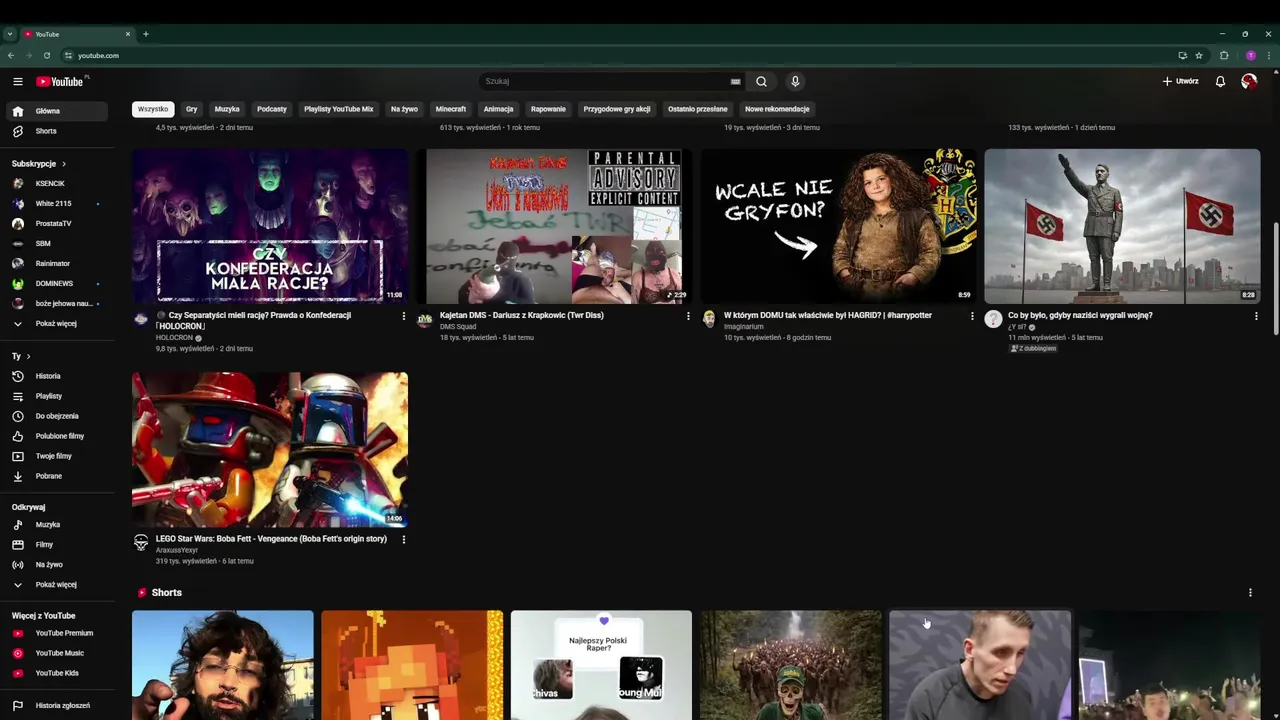Open Do obejrzenia watch later
Screen dimensions: 1280x720
pos(55,416)
